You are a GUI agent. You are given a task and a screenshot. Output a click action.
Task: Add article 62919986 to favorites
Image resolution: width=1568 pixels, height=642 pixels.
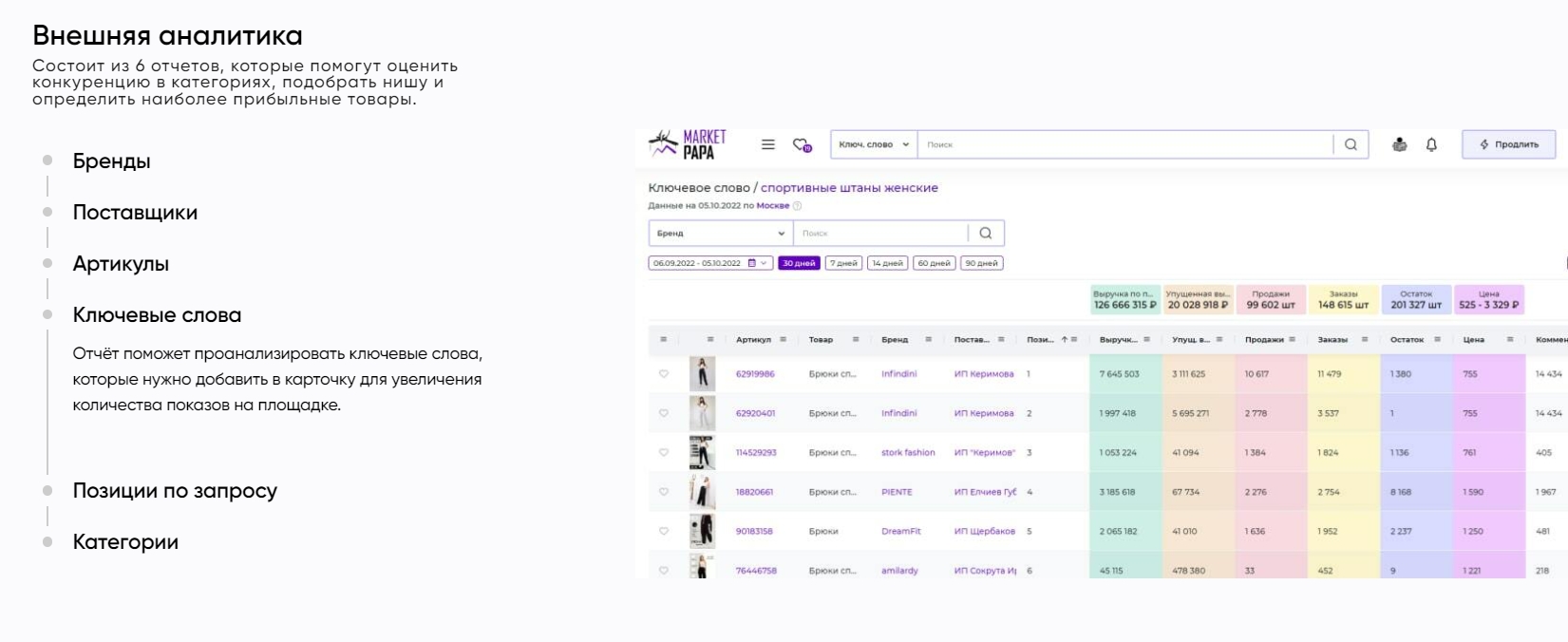coord(664,374)
